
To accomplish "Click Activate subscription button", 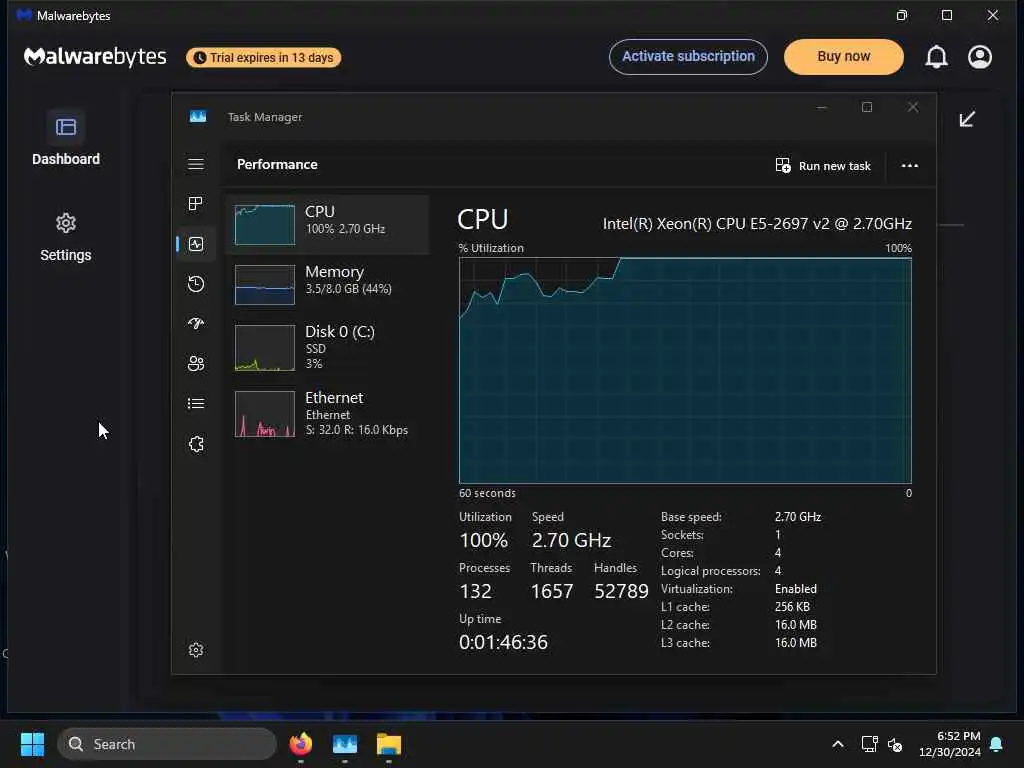I will (688, 57).
